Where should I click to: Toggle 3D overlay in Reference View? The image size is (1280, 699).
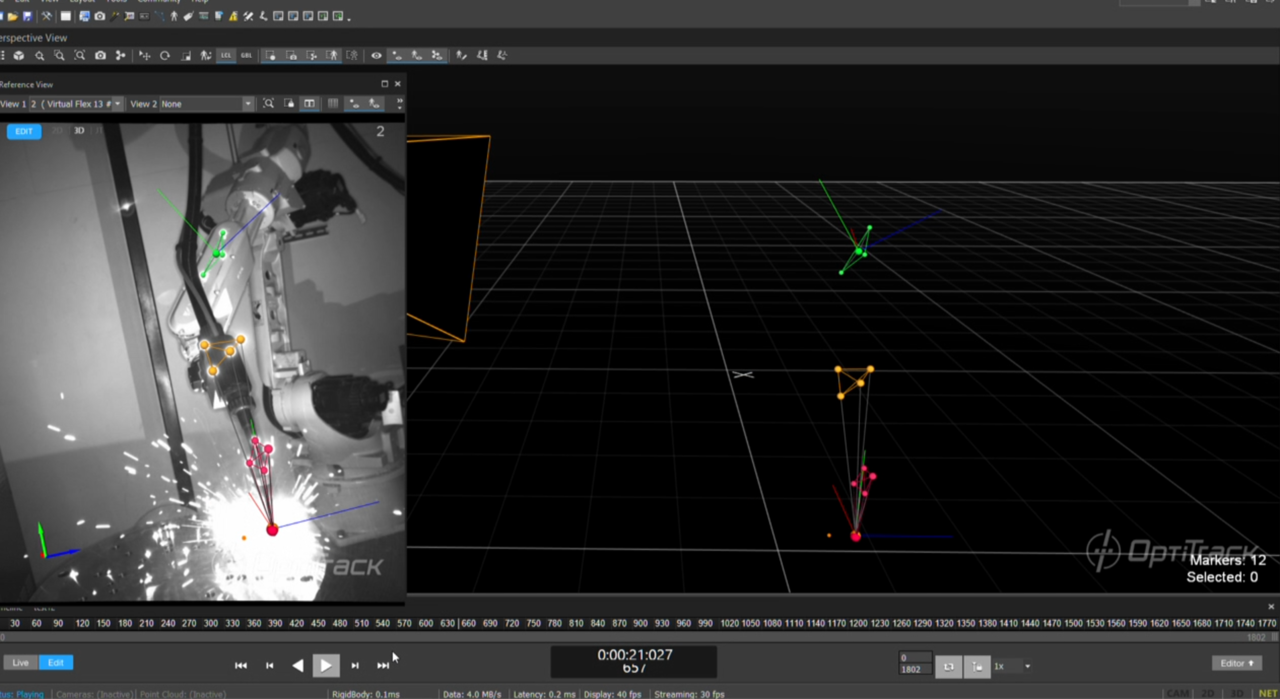click(x=79, y=131)
